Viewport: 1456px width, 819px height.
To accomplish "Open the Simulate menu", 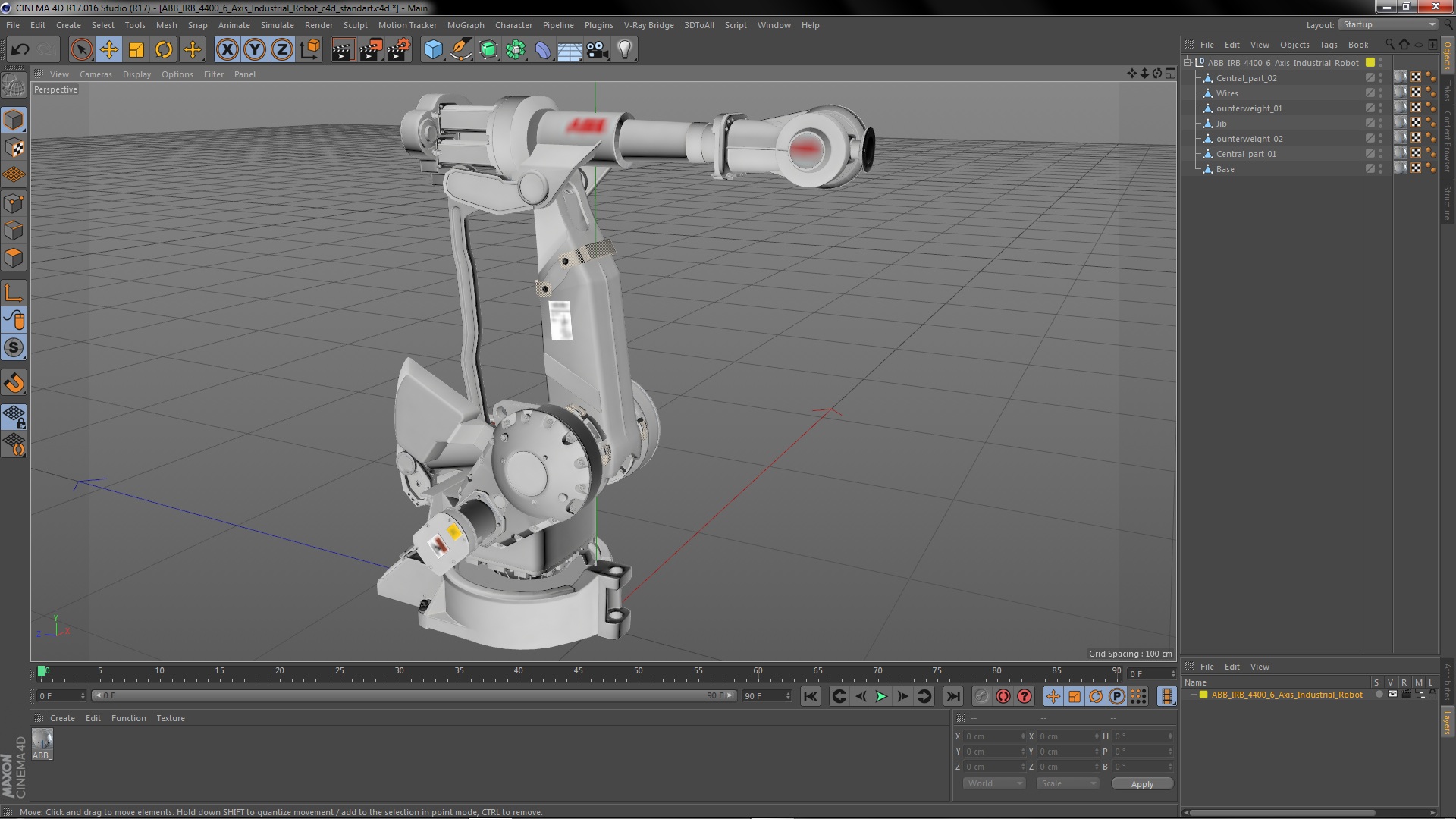I will pos(278,25).
